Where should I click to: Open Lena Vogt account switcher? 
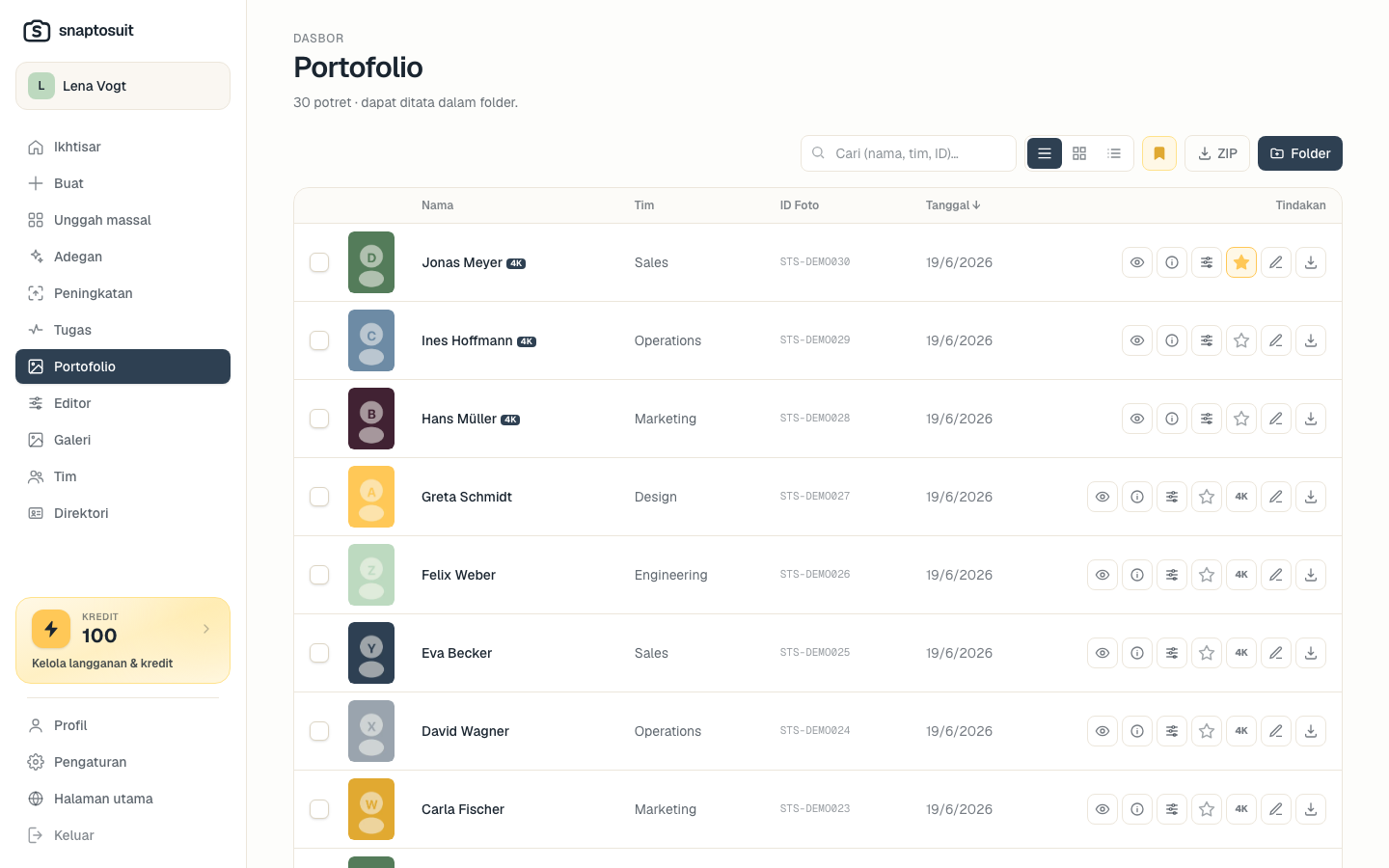click(123, 86)
